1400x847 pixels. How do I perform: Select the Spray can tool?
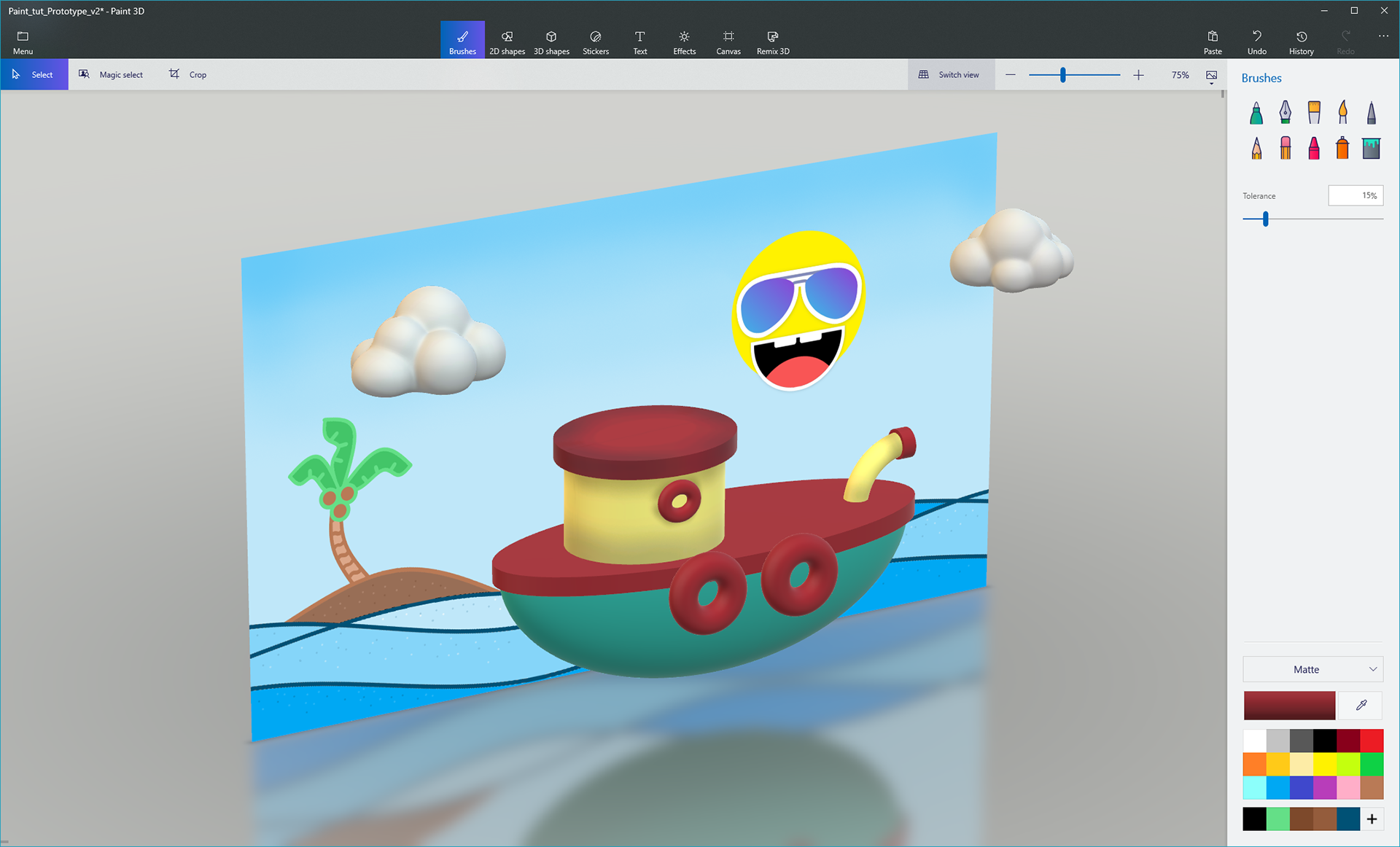pyautogui.click(x=1342, y=148)
